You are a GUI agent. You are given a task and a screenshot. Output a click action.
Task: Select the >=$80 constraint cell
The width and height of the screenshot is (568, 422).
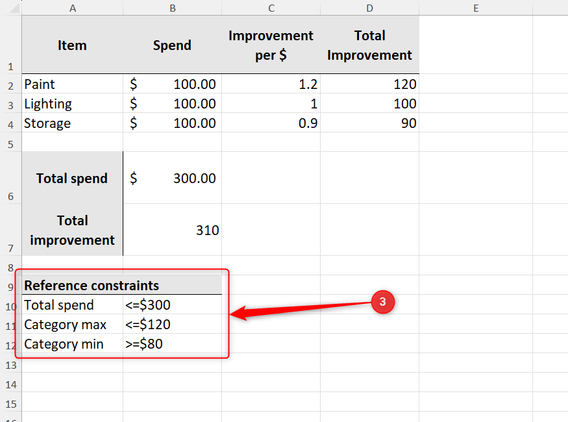(172, 344)
